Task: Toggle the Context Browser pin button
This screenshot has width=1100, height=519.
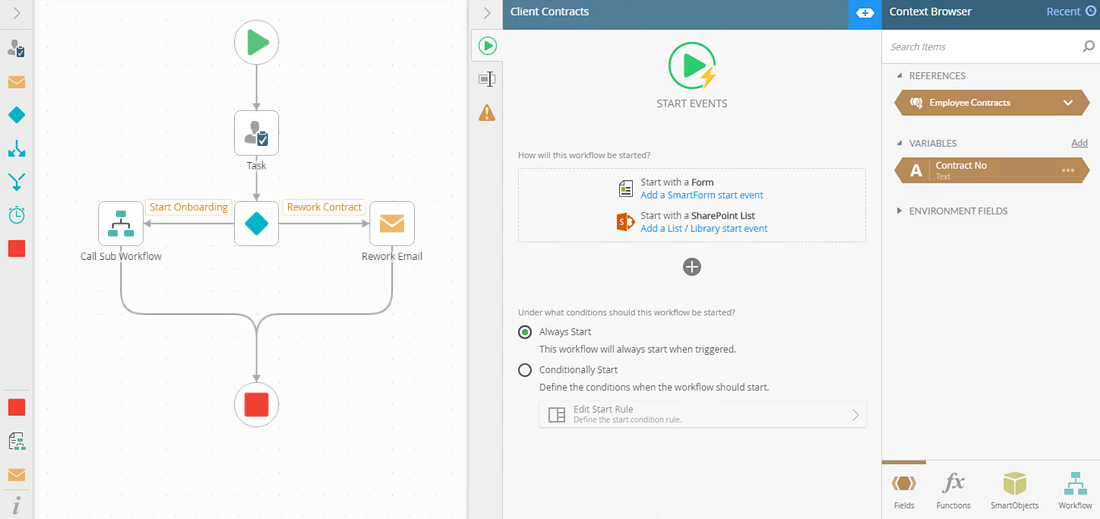Action: click(865, 12)
